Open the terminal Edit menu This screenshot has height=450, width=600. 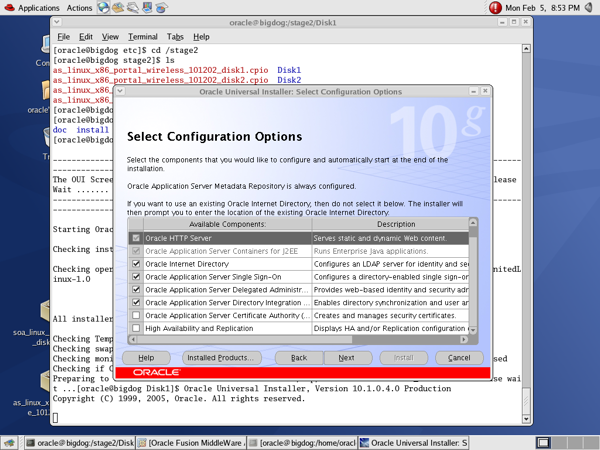(86, 37)
